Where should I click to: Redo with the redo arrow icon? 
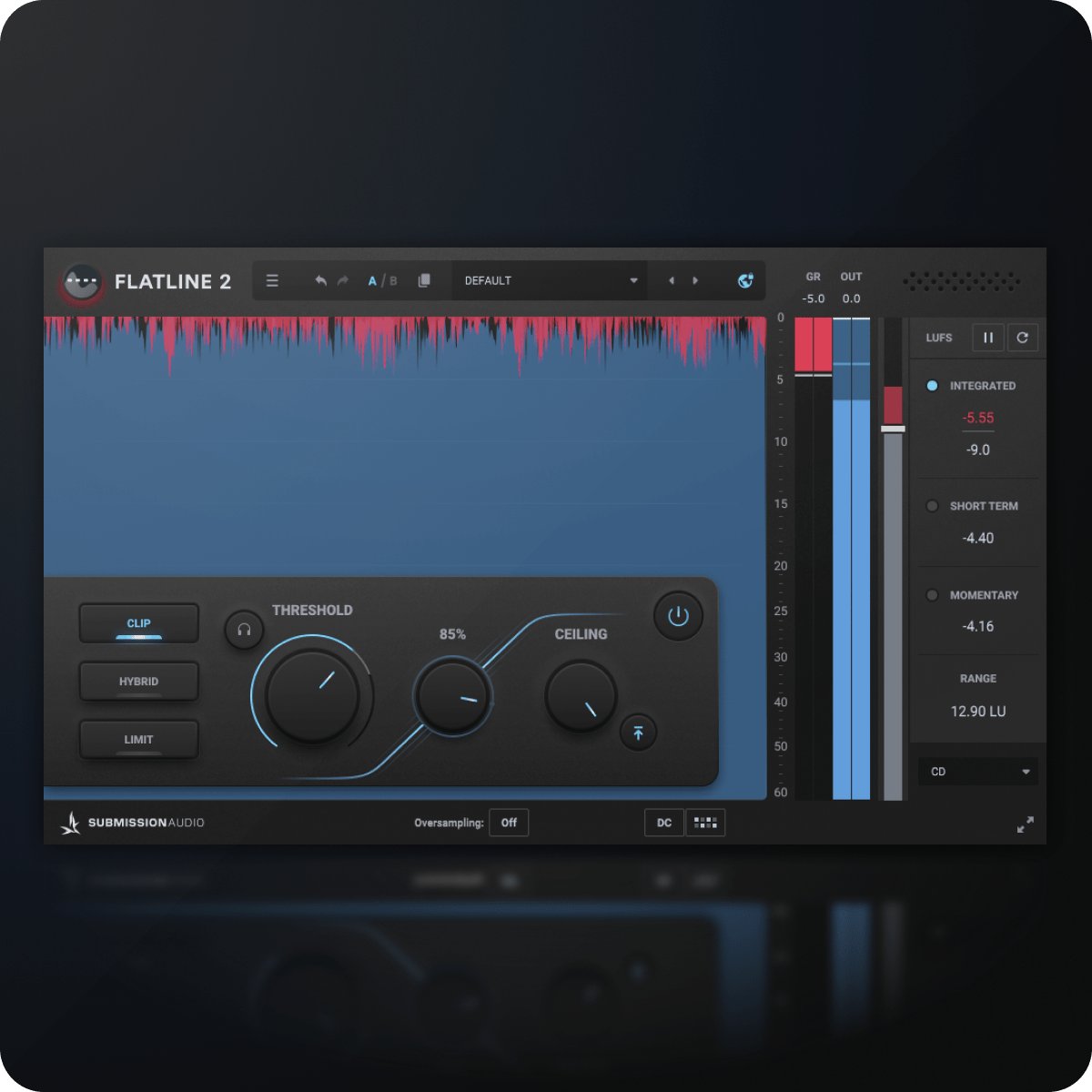[343, 281]
